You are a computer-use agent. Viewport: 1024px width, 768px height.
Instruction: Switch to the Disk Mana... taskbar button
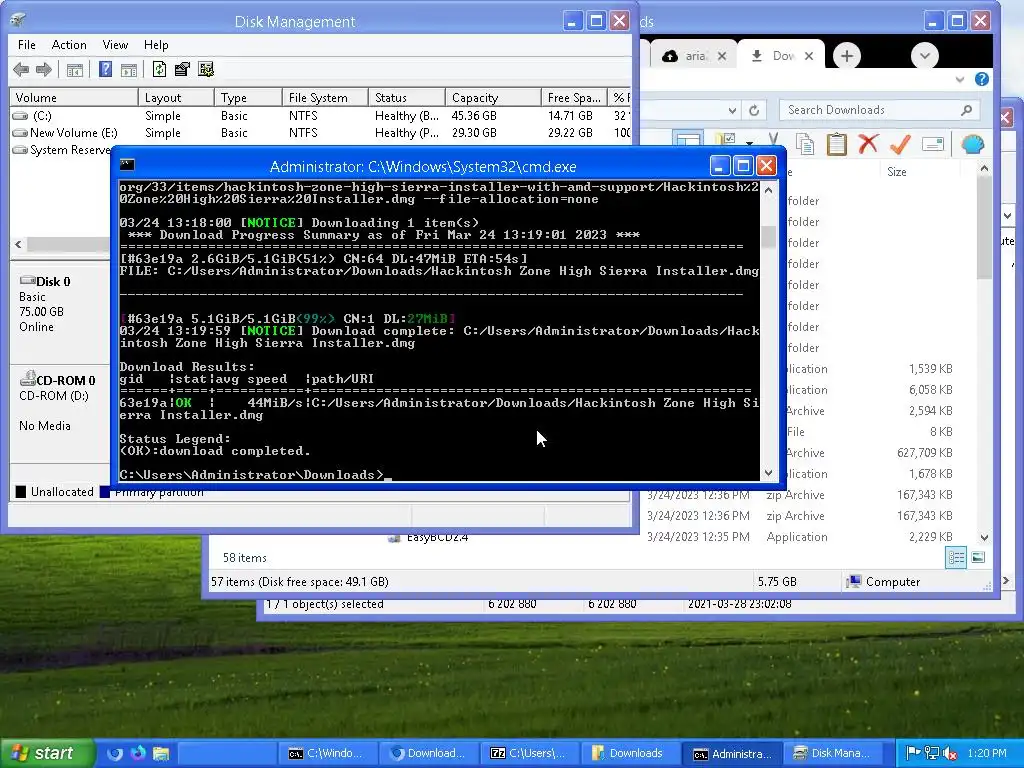click(x=832, y=753)
